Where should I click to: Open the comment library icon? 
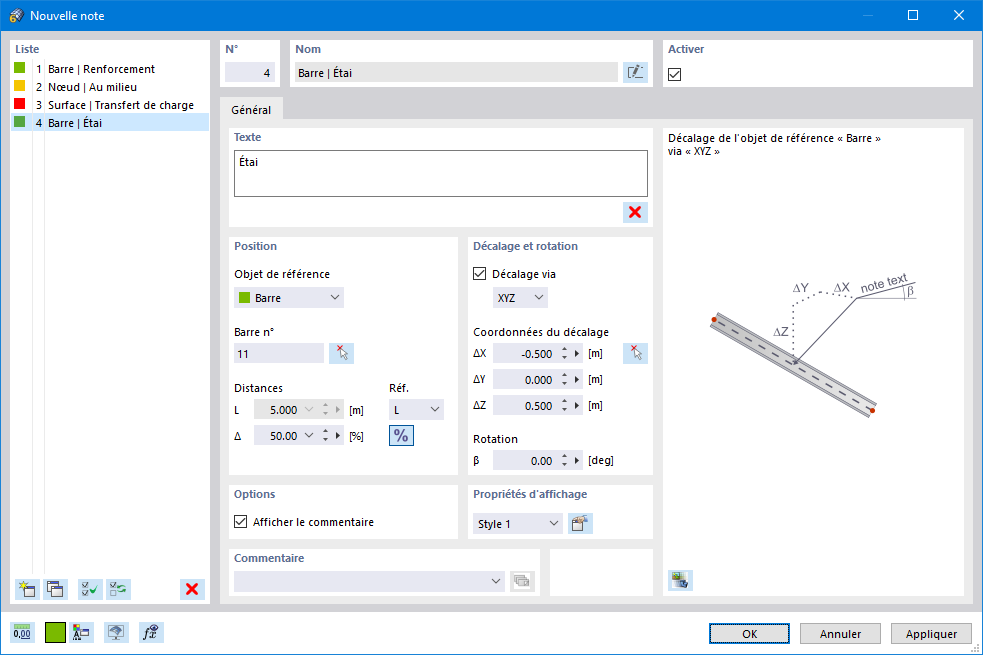tap(522, 581)
